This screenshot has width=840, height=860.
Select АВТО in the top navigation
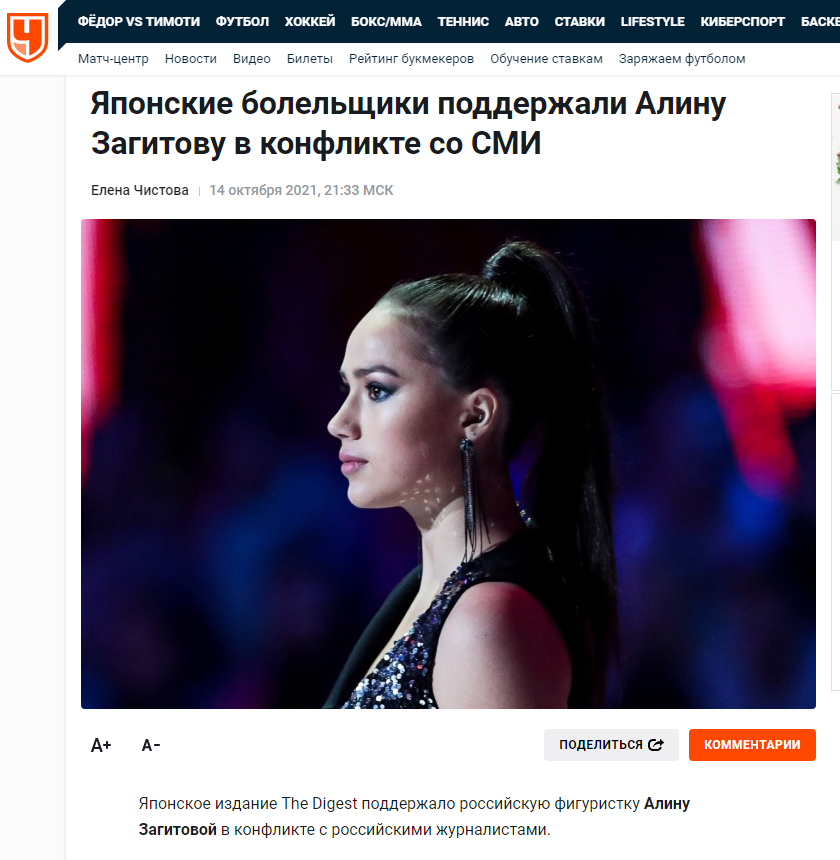(521, 21)
